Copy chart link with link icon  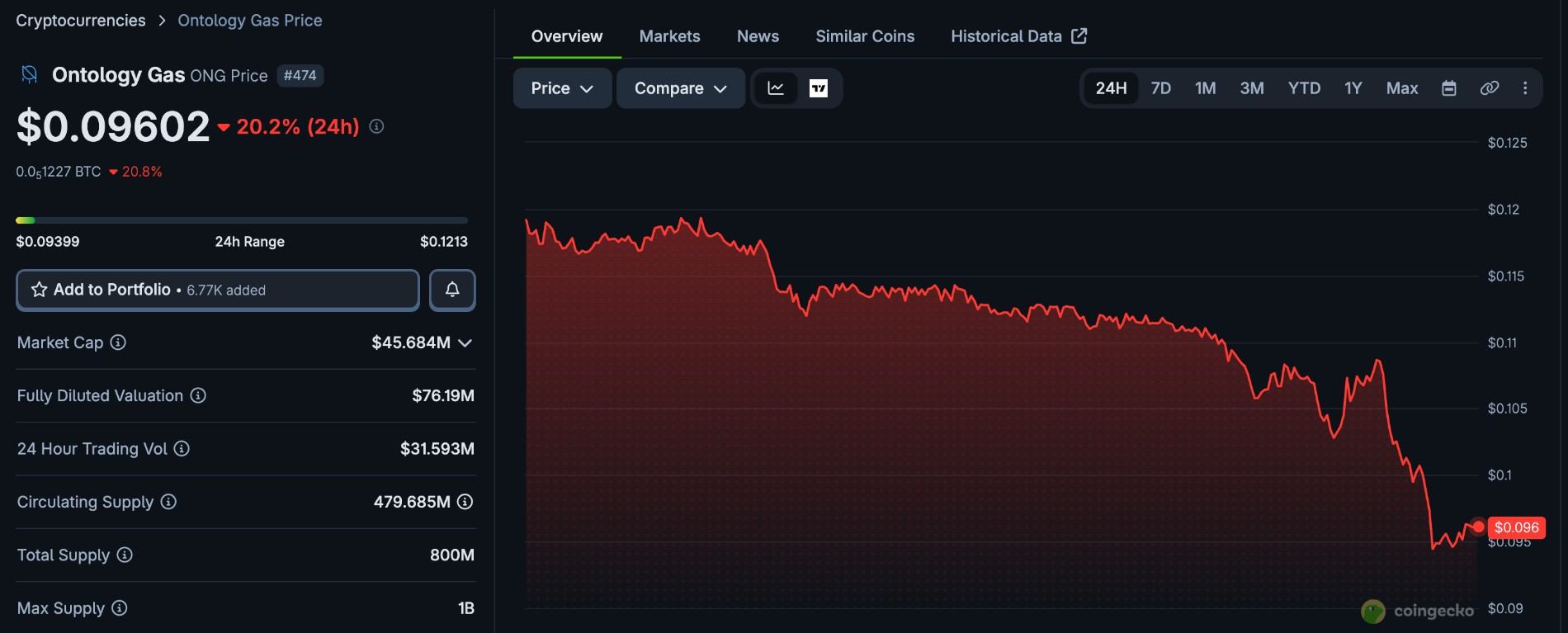pos(1490,88)
